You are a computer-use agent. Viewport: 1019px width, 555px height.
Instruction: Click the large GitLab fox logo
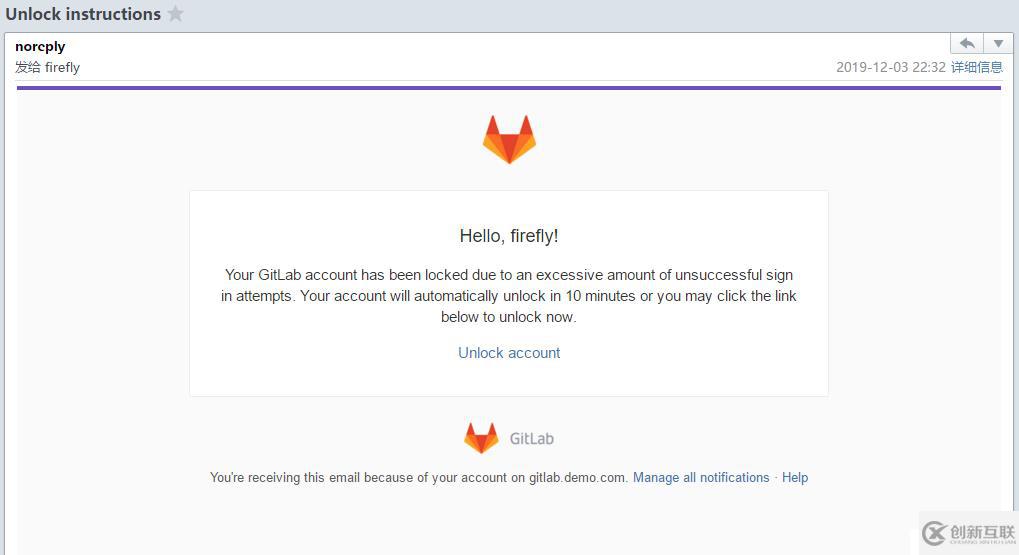[509, 139]
